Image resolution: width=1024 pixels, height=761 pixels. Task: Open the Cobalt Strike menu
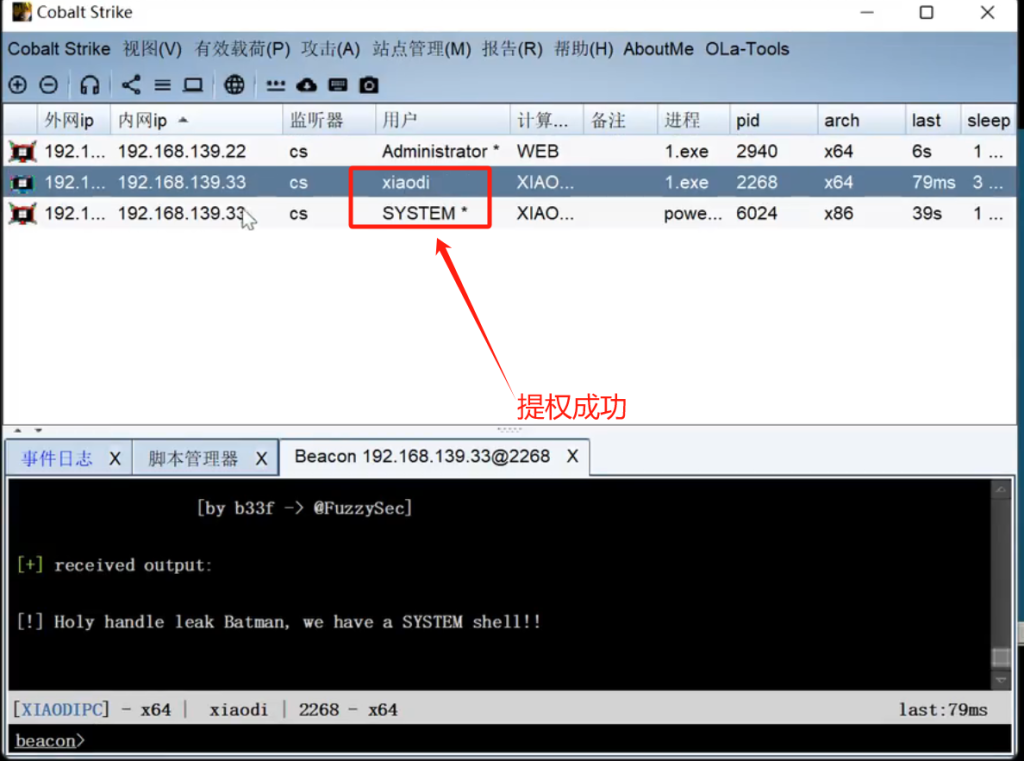(x=59, y=49)
